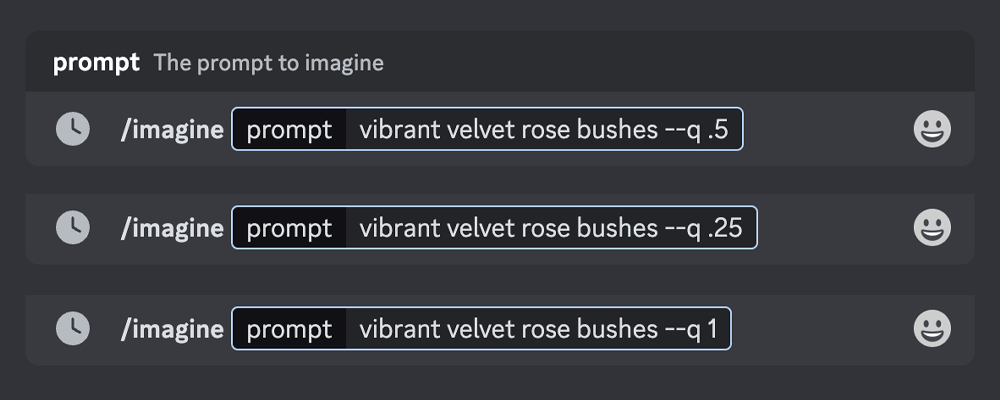This screenshot has width=1000, height=400.
Task: Click the '.5' quality value in first command
Action: pyautogui.click(x=718, y=130)
